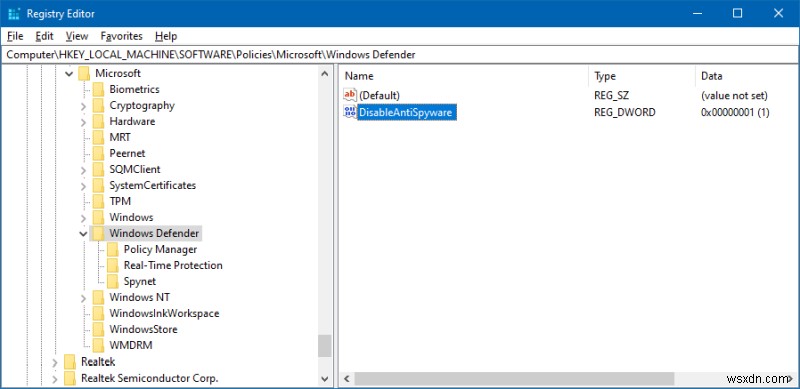Click the Real-Time Protection folder icon
Image resolution: width=800 pixels, height=389 pixels.
[113, 265]
